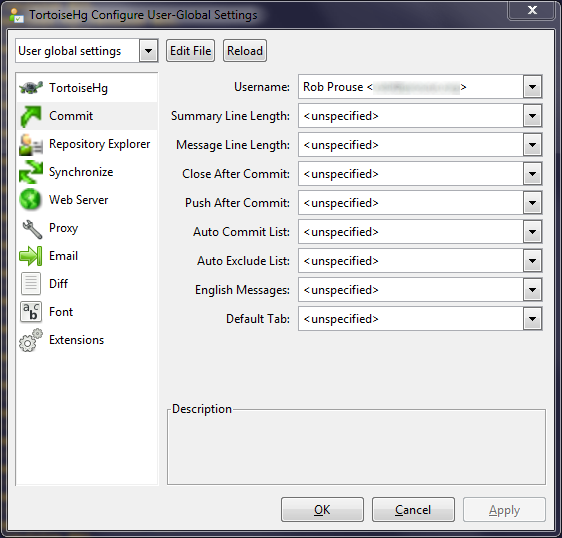Click the 'Auto Commit List:' label
Screen dimensions: 562x538
click(x=242, y=232)
